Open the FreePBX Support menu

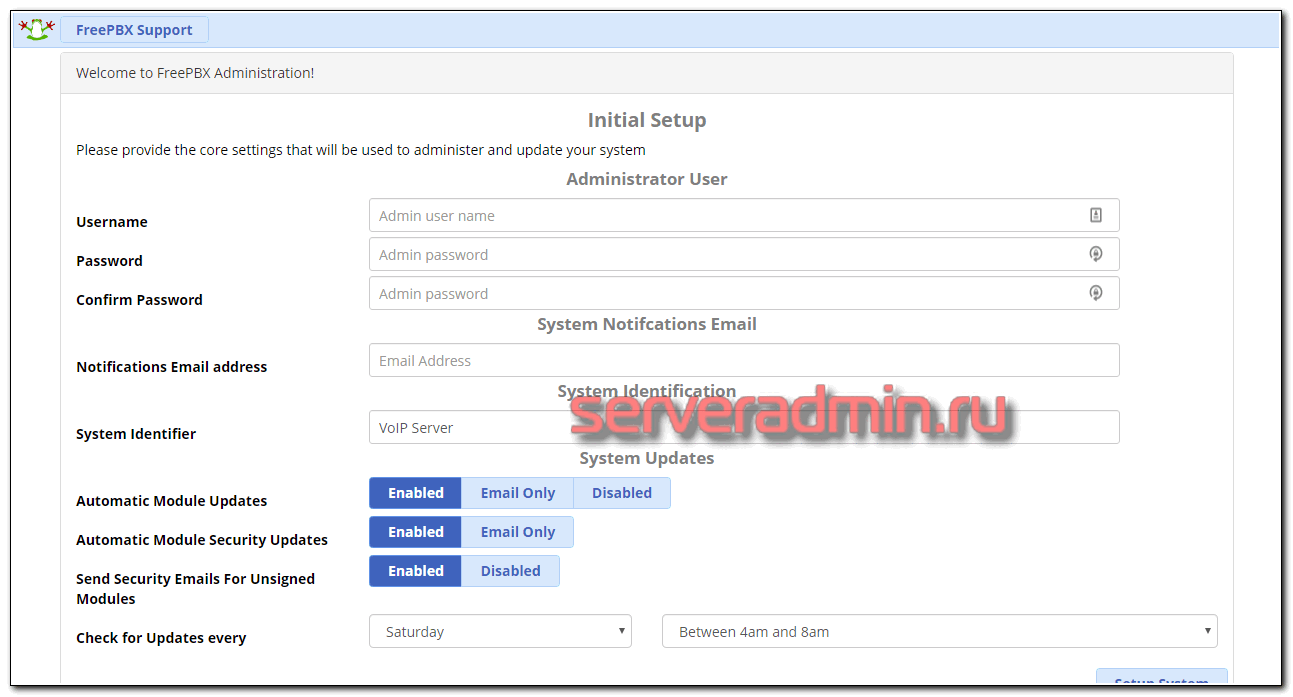(x=134, y=30)
